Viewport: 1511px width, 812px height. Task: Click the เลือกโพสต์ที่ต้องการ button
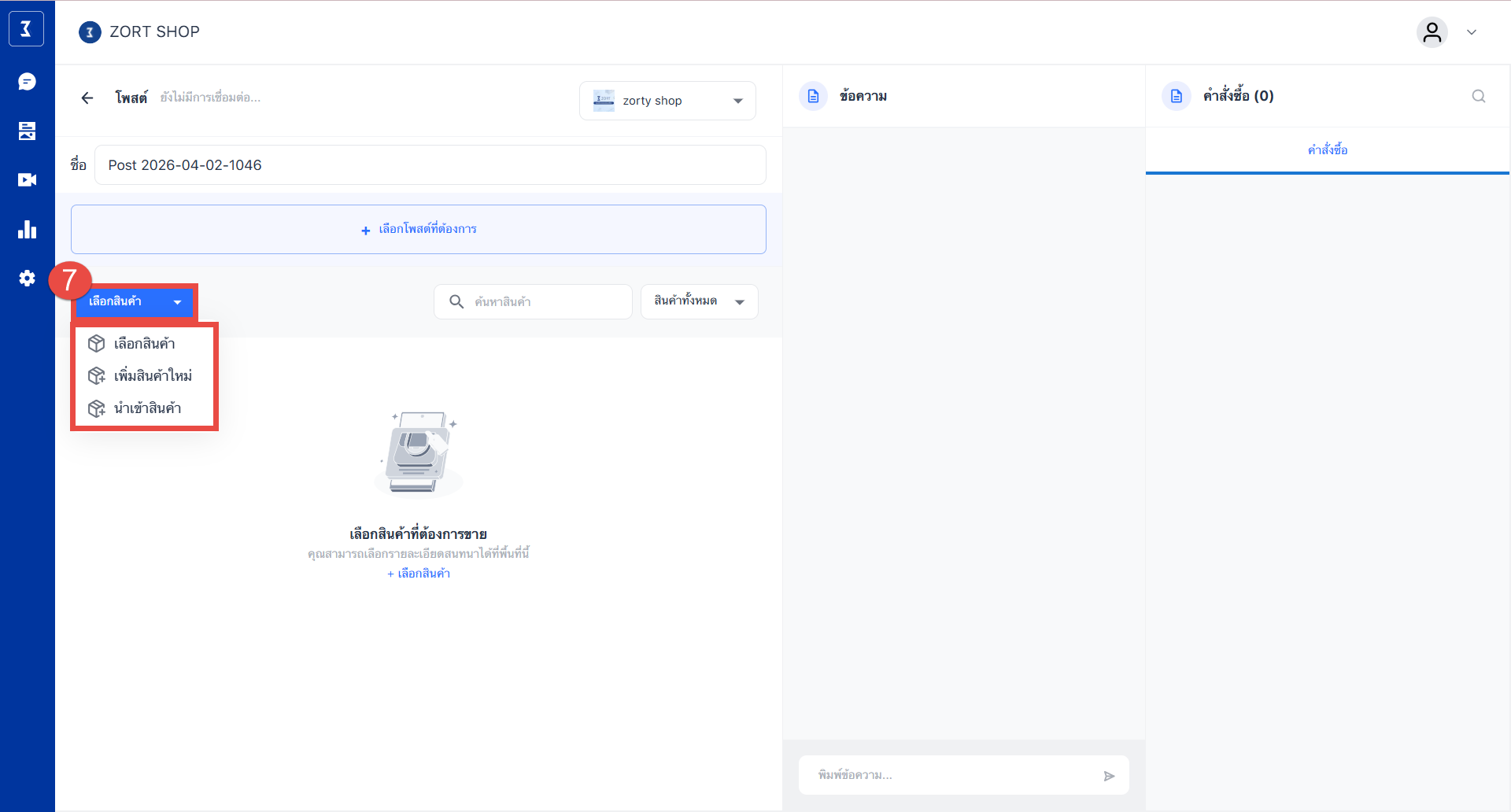click(419, 229)
